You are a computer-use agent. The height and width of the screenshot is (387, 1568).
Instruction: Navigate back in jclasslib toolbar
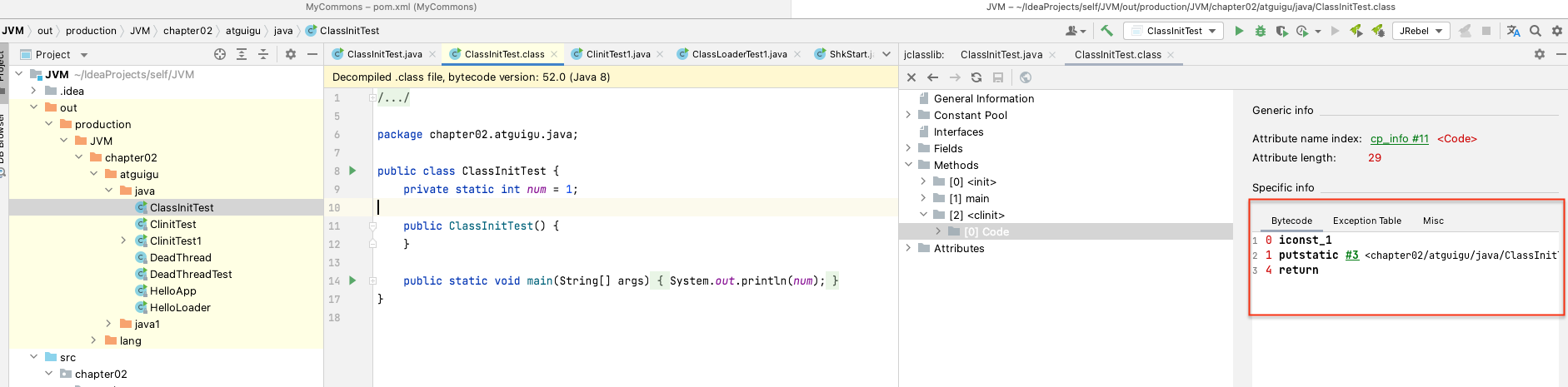tap(933, 77)
